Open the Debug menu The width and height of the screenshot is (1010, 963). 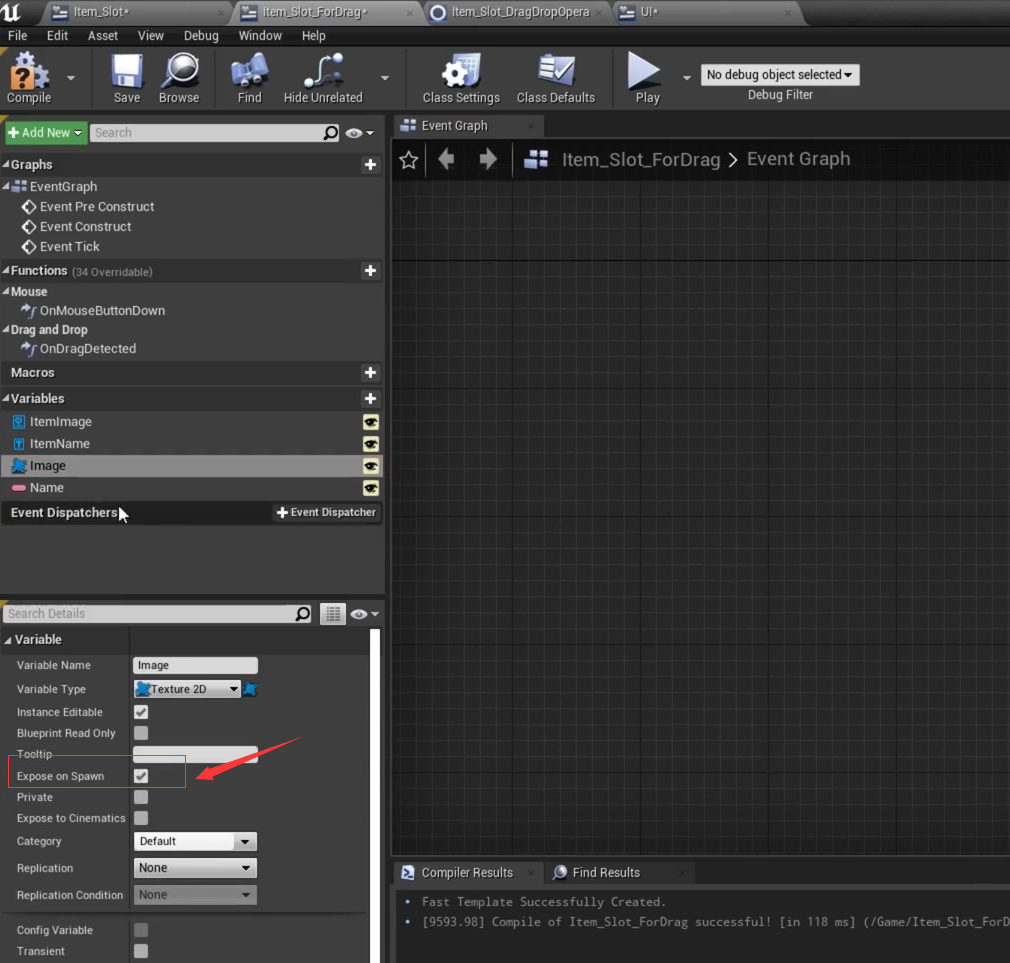(x=201, y=35)
